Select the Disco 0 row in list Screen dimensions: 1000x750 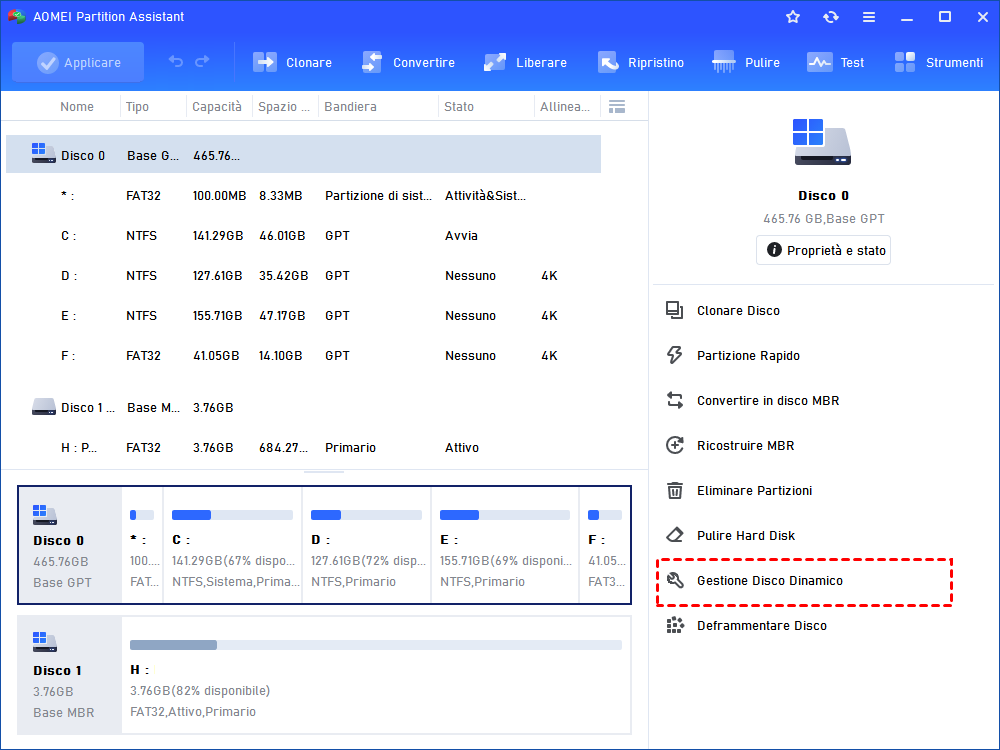pyautogui.click(x=304, y=154)
